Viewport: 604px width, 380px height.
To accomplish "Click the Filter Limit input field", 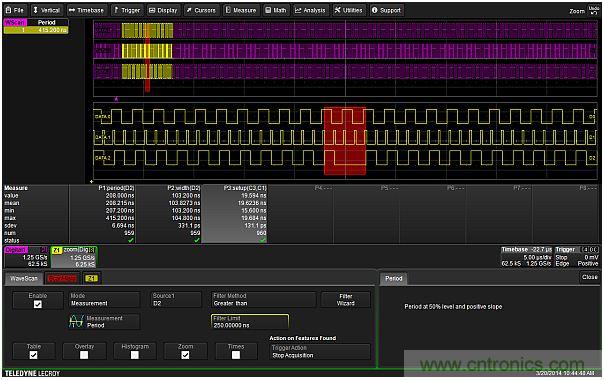I will pos(250,322).
